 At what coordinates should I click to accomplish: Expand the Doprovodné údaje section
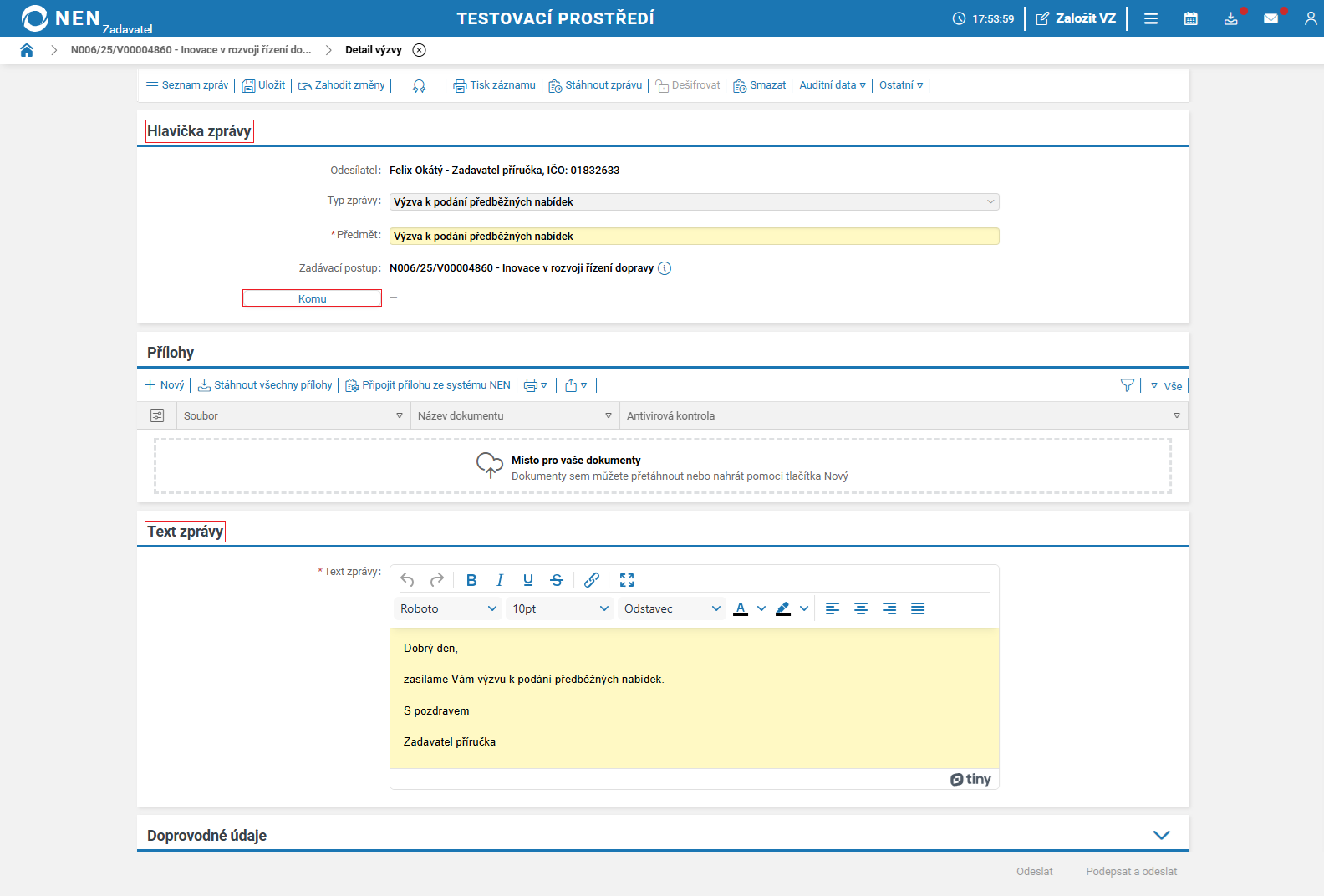point(1161,835)
